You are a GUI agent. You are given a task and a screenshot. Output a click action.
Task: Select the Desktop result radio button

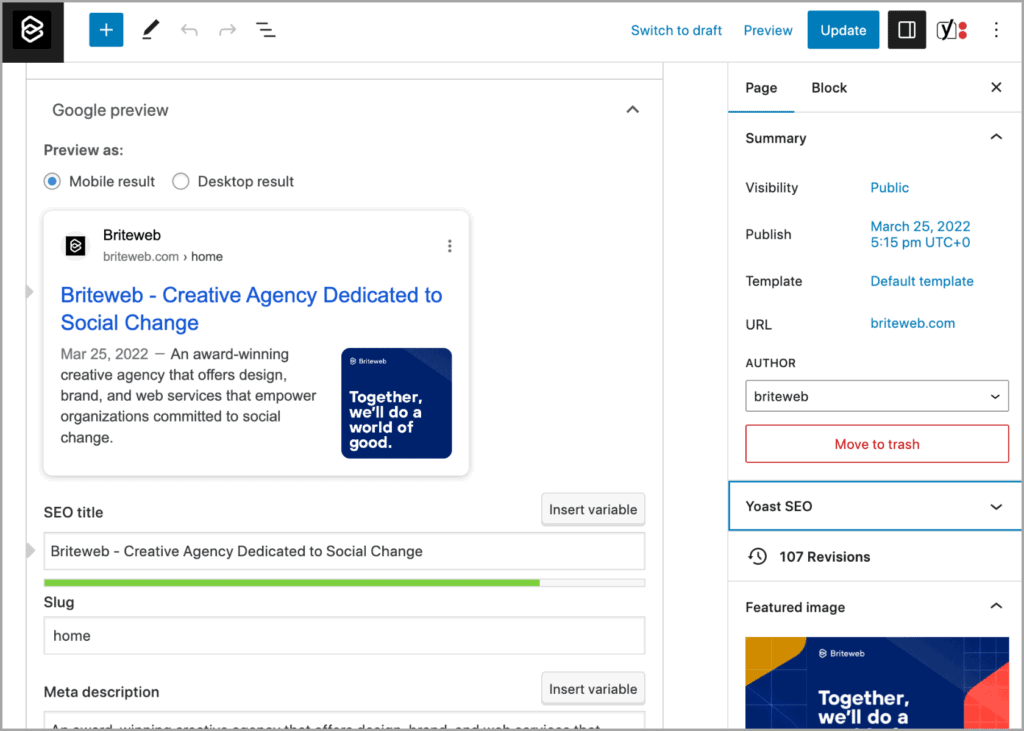pyautogui.click(x=180, y=181)
